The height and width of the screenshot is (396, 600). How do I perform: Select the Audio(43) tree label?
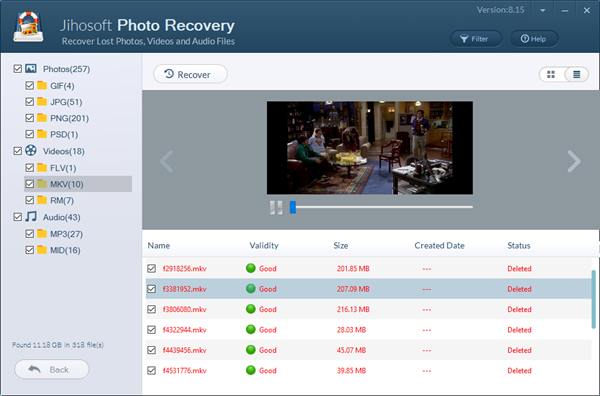point(62,217)
